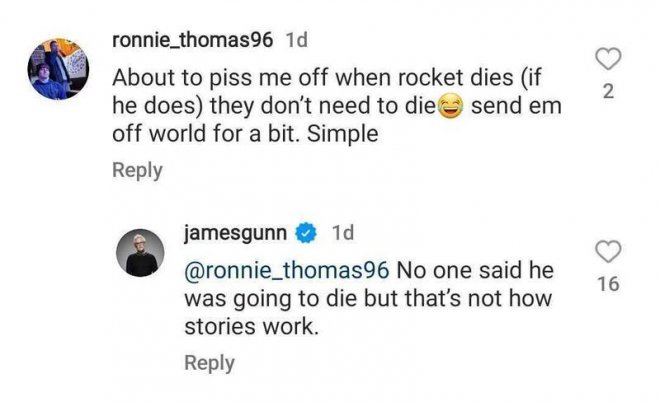
Task: Open the jamesgunn username link
Action: point(237,233)
